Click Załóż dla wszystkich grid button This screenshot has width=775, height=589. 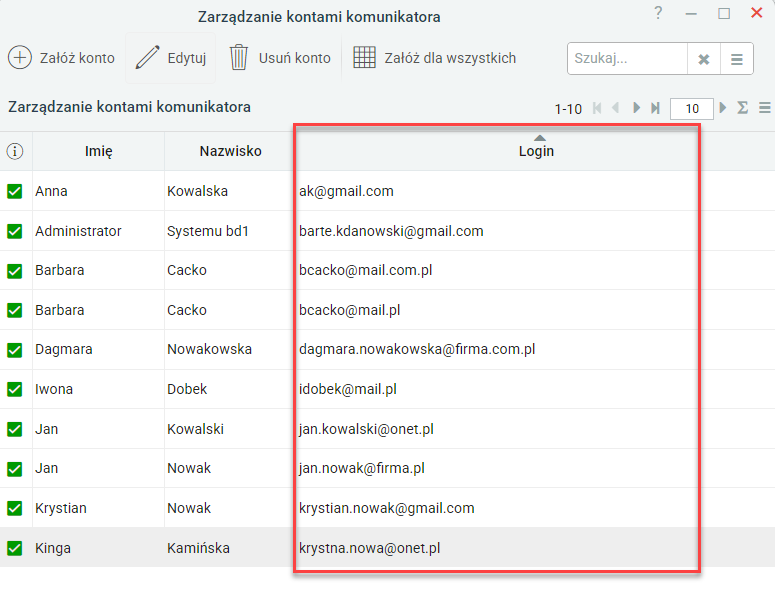pyautogui.click(x=434, y=58)
